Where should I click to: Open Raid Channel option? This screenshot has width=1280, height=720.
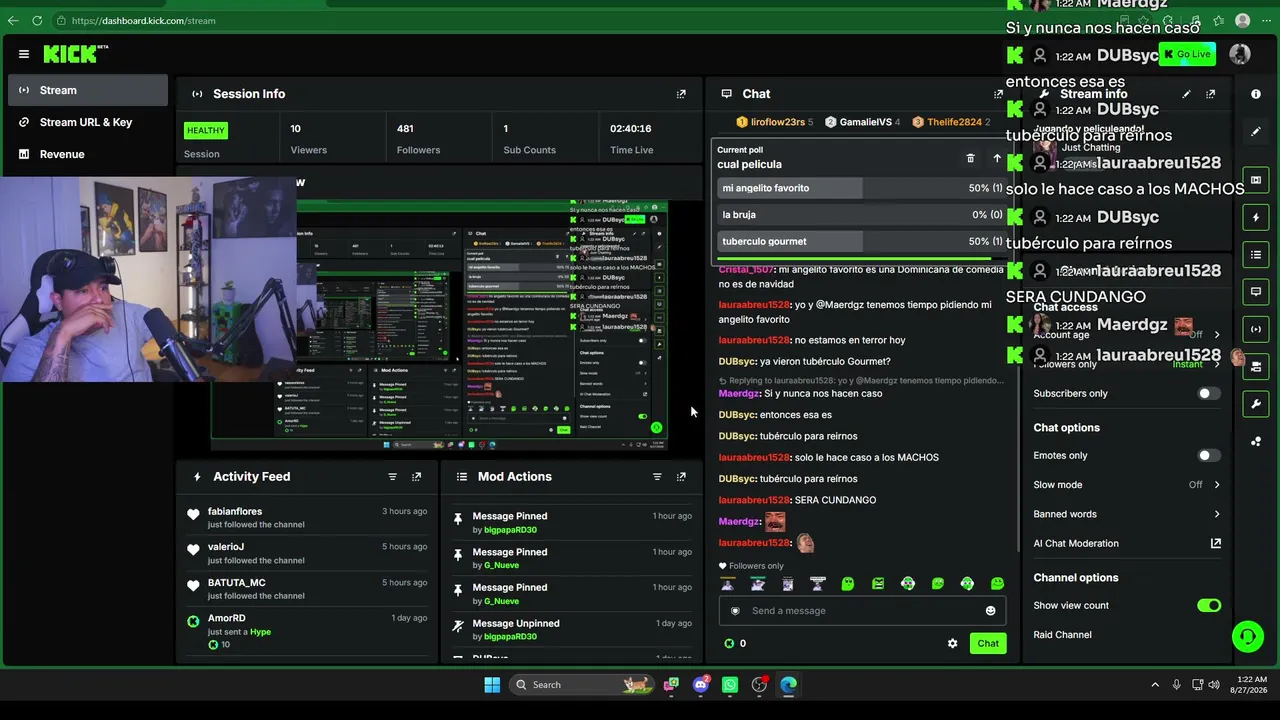click(1062, 635)
